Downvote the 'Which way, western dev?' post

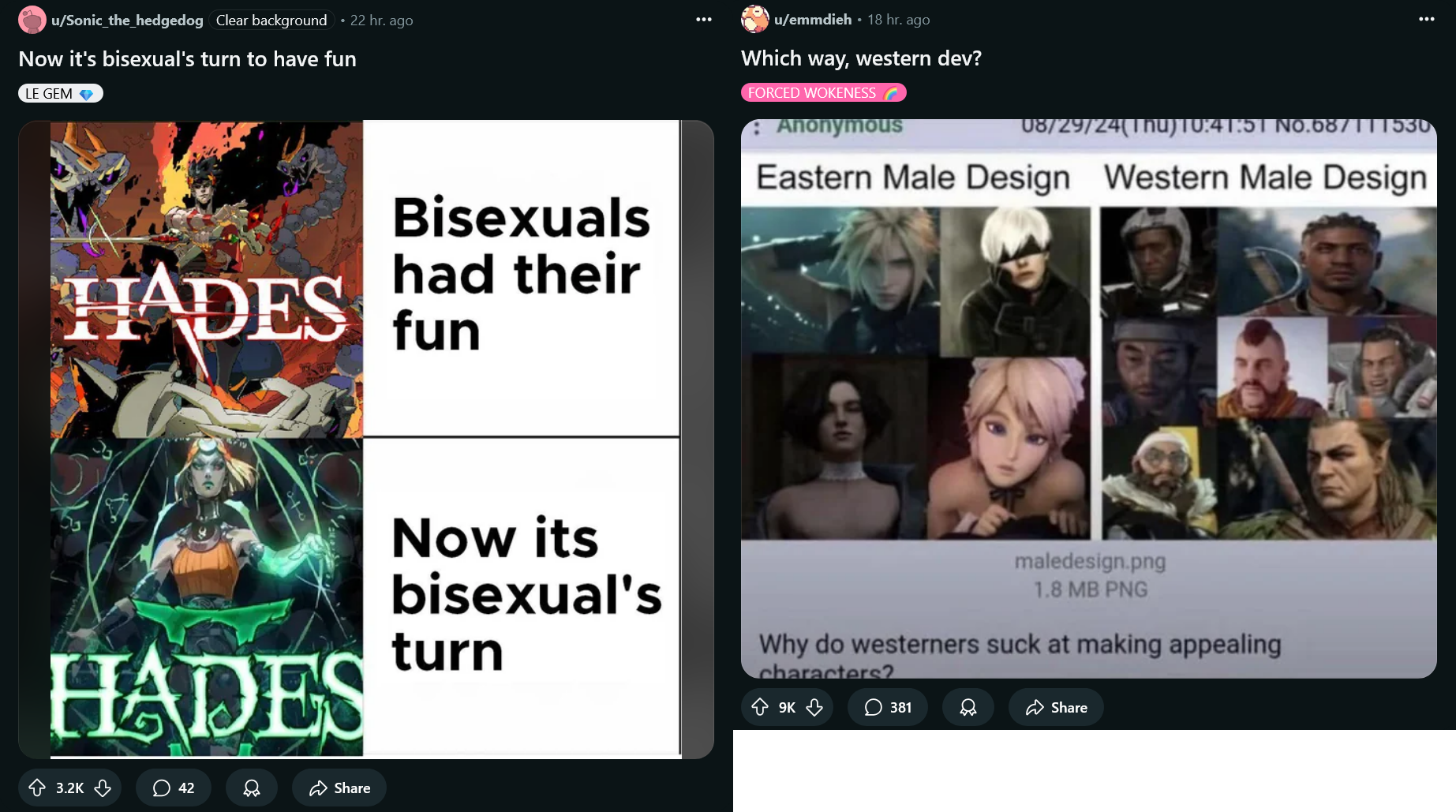(814, 707)
